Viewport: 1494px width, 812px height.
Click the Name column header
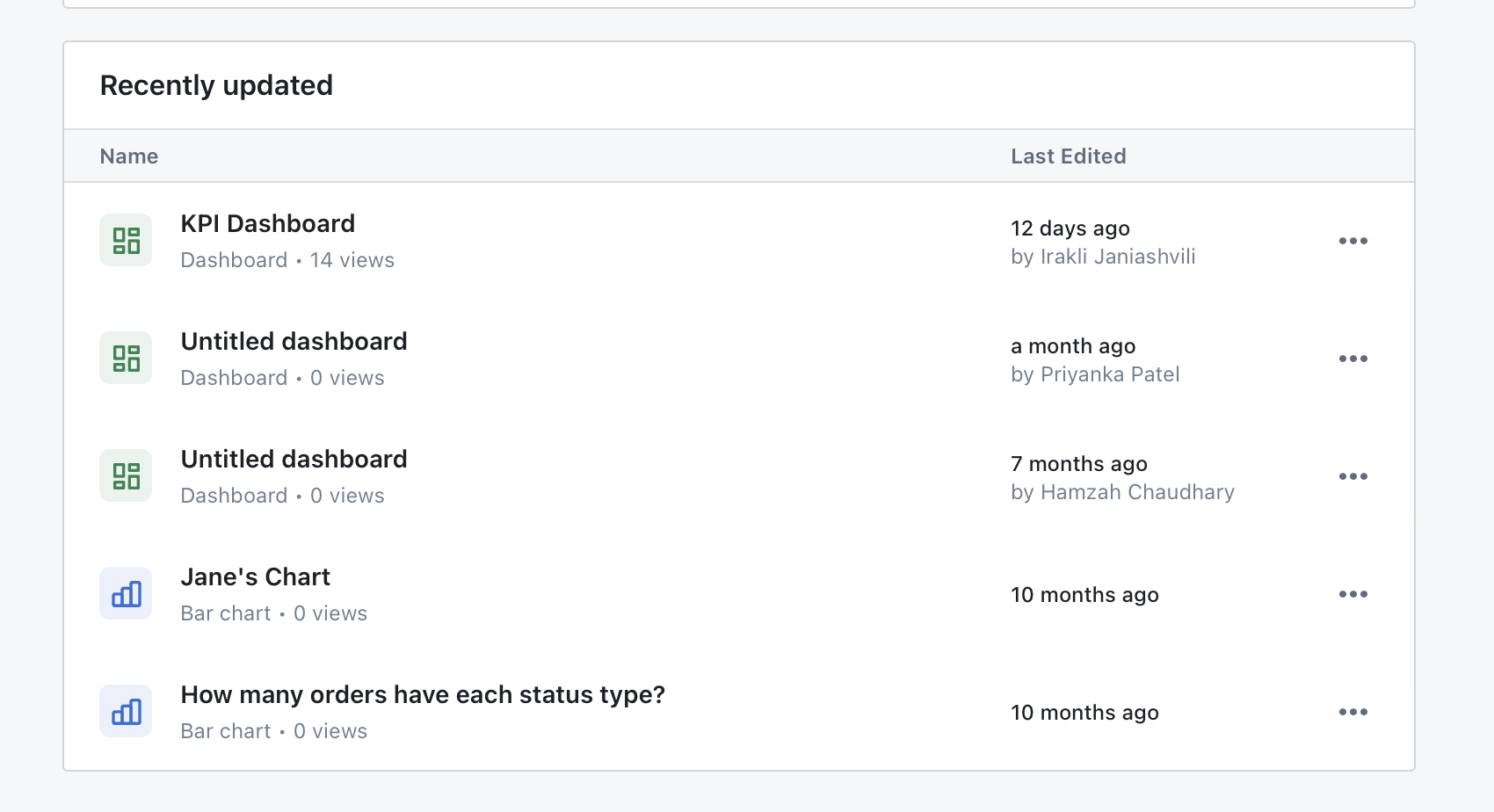128,156
